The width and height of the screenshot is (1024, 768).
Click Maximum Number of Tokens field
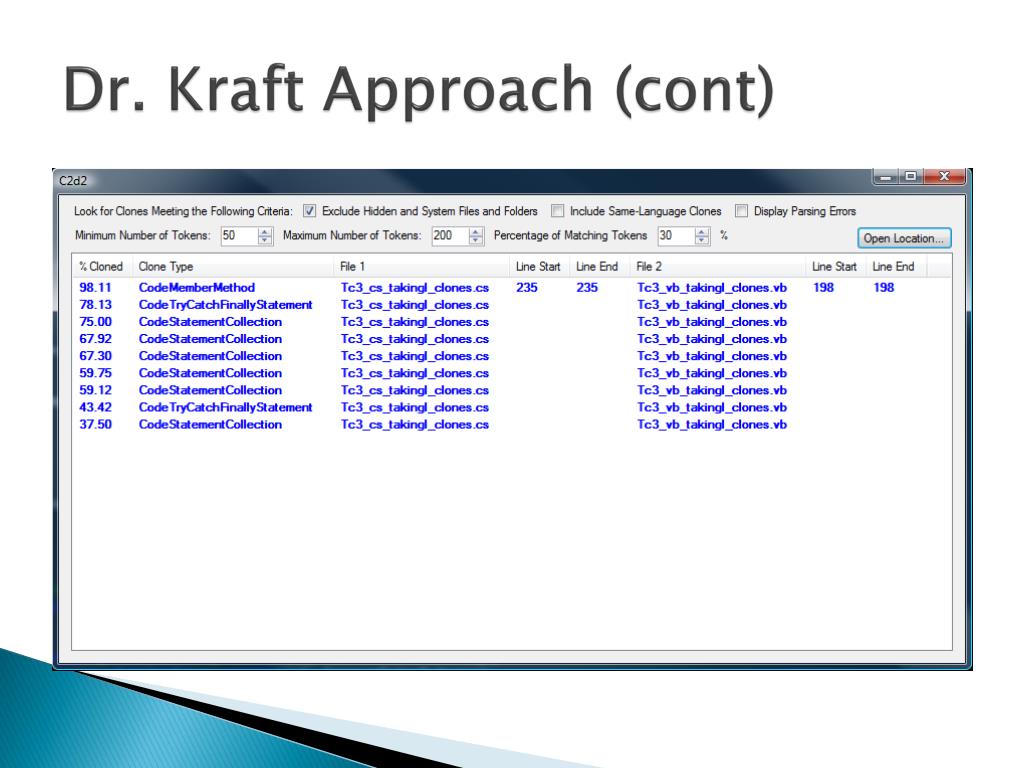tap(450, 236)
